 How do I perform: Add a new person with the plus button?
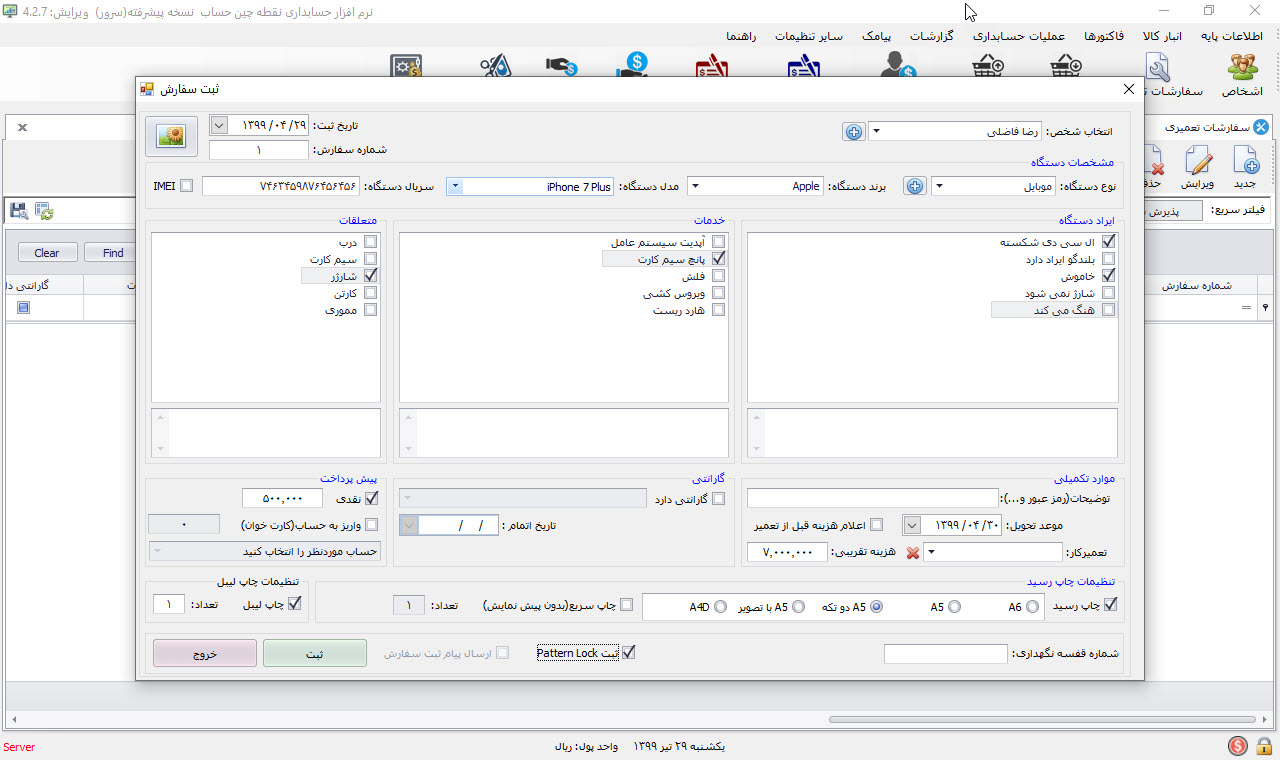click(x=853, y=132)
